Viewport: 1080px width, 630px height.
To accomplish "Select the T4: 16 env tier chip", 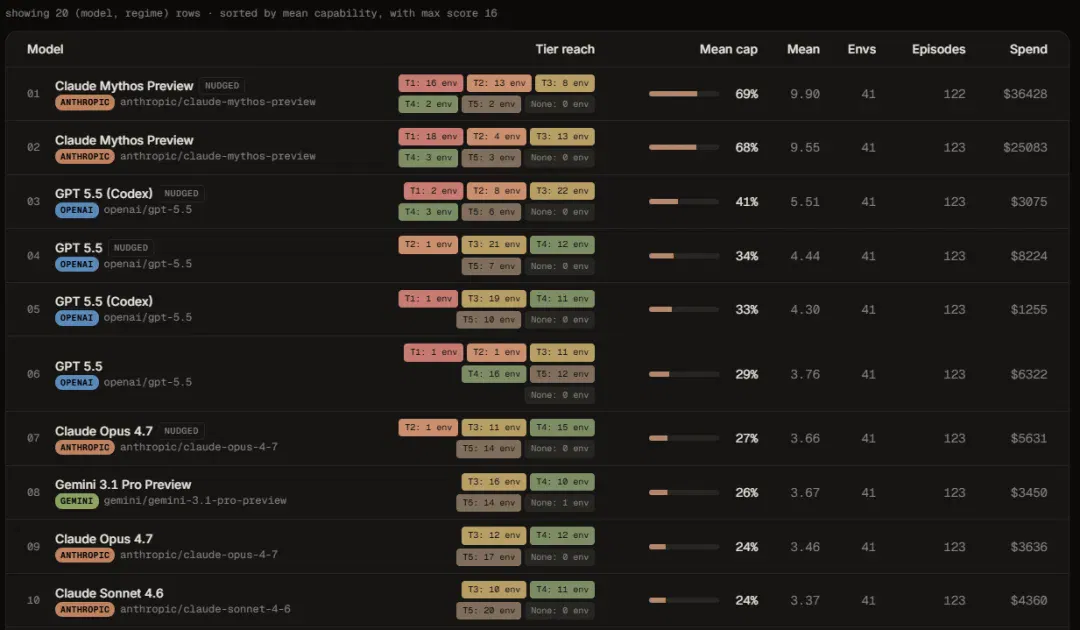I will click(494, 374).
